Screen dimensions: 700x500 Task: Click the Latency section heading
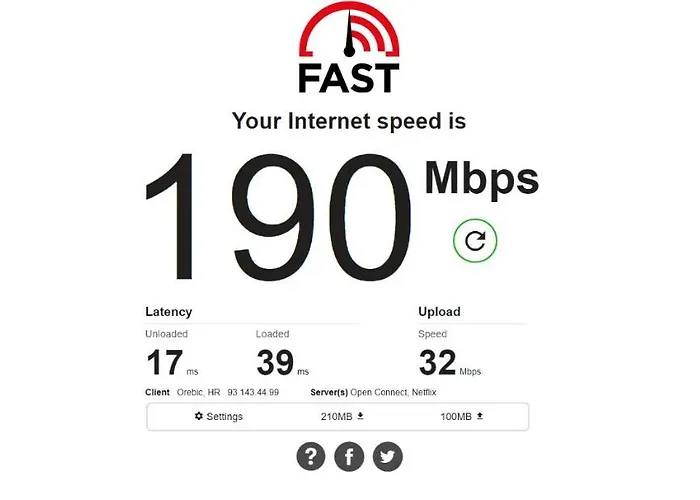tap(169, 312)
